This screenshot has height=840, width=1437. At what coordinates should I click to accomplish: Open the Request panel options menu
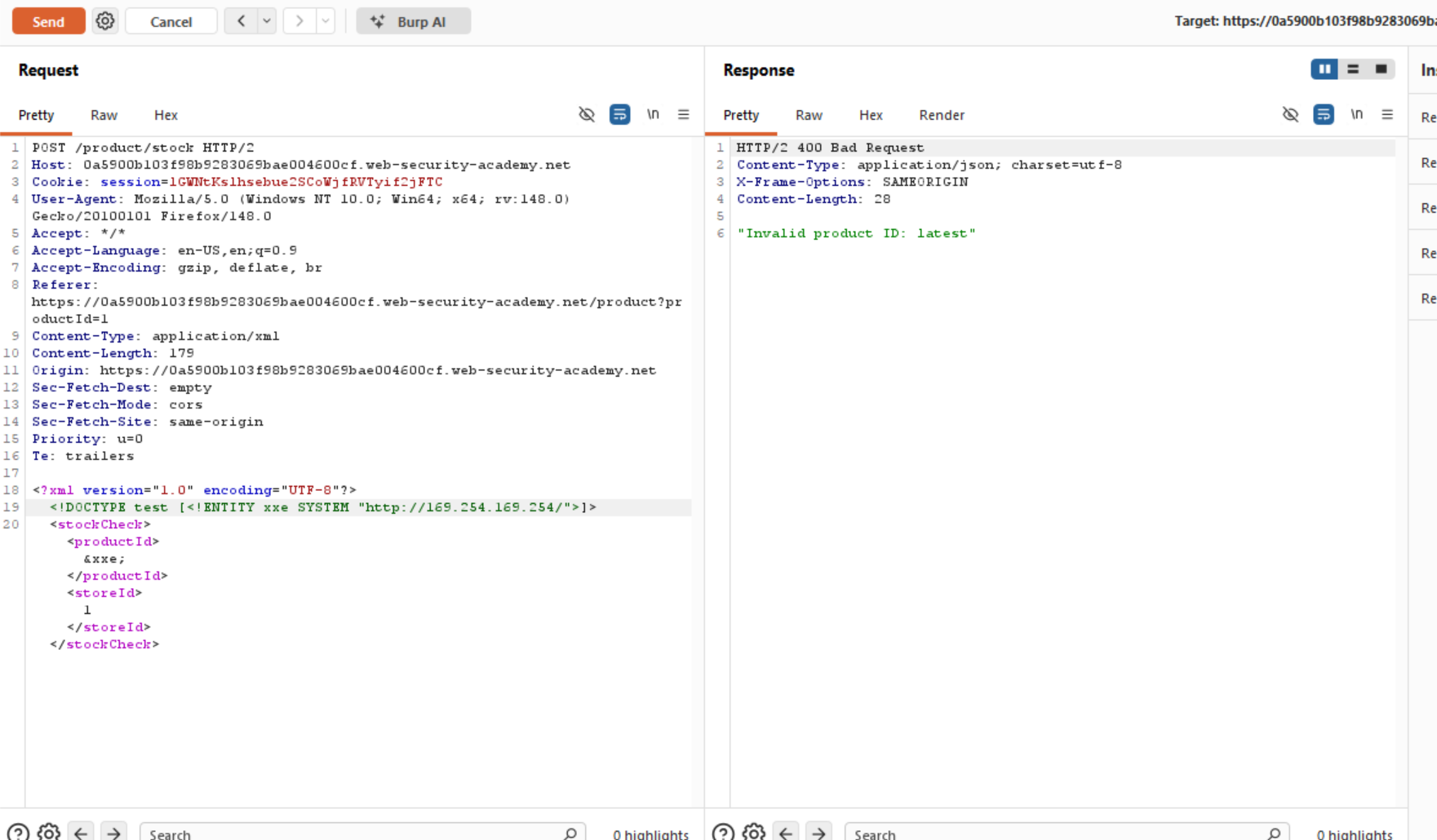(x=683, y=114)
